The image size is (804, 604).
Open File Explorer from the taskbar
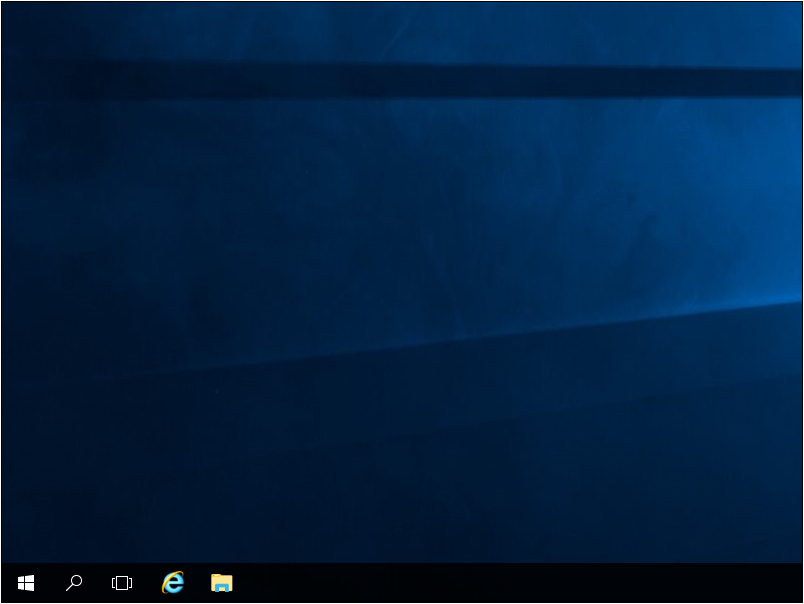(222, 583)
